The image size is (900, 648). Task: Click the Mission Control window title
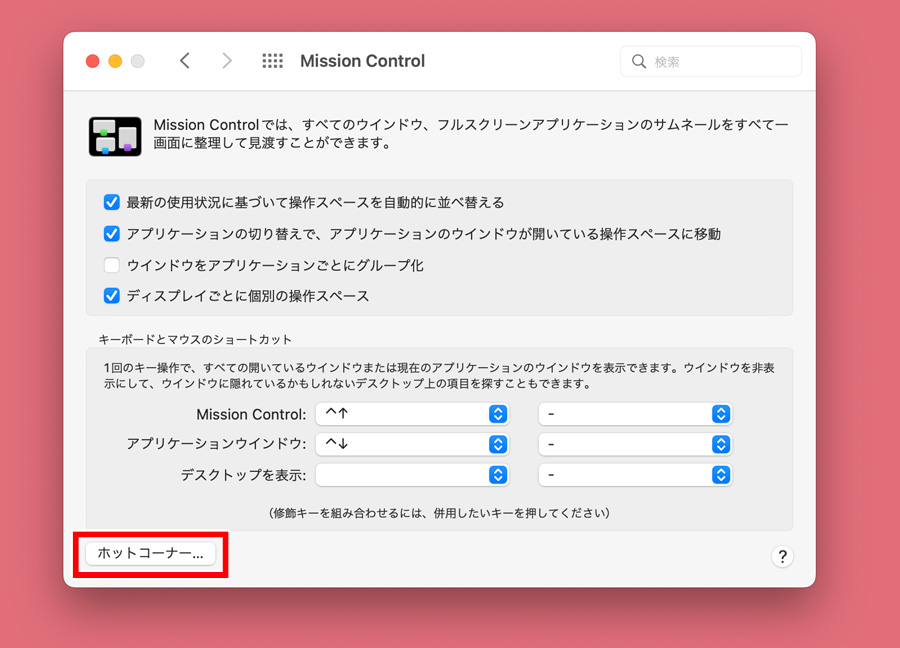pos(362,61)
